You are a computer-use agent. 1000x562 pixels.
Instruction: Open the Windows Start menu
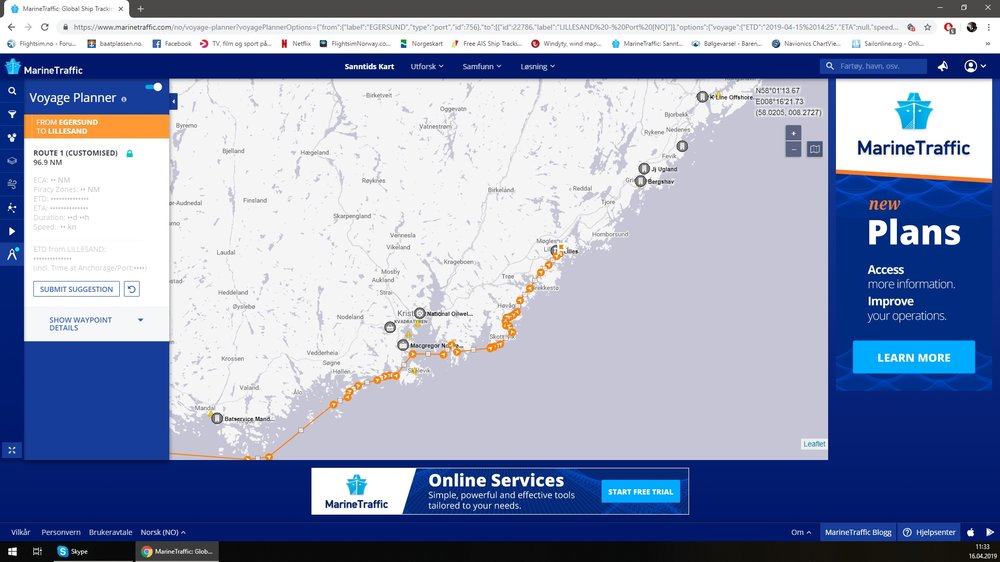coord(12,551)
